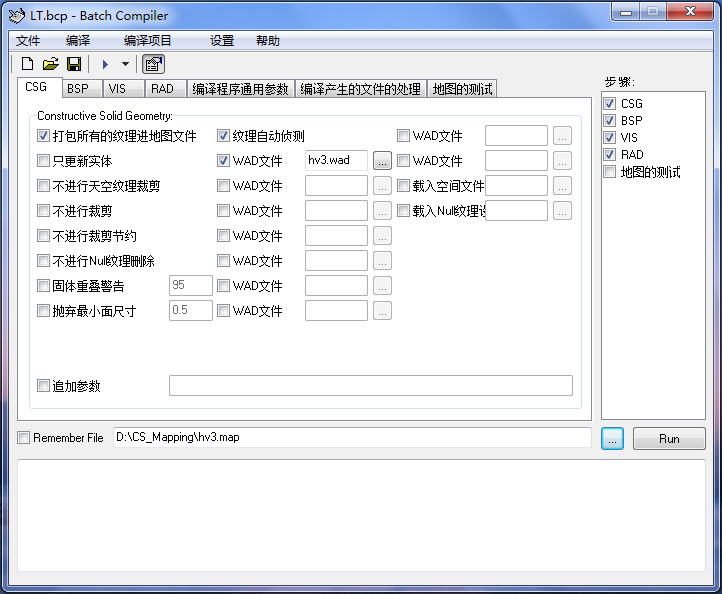Screen dimensions: 722x594
Task: Click the empty output log area
Action: click(x=361, y=515)
